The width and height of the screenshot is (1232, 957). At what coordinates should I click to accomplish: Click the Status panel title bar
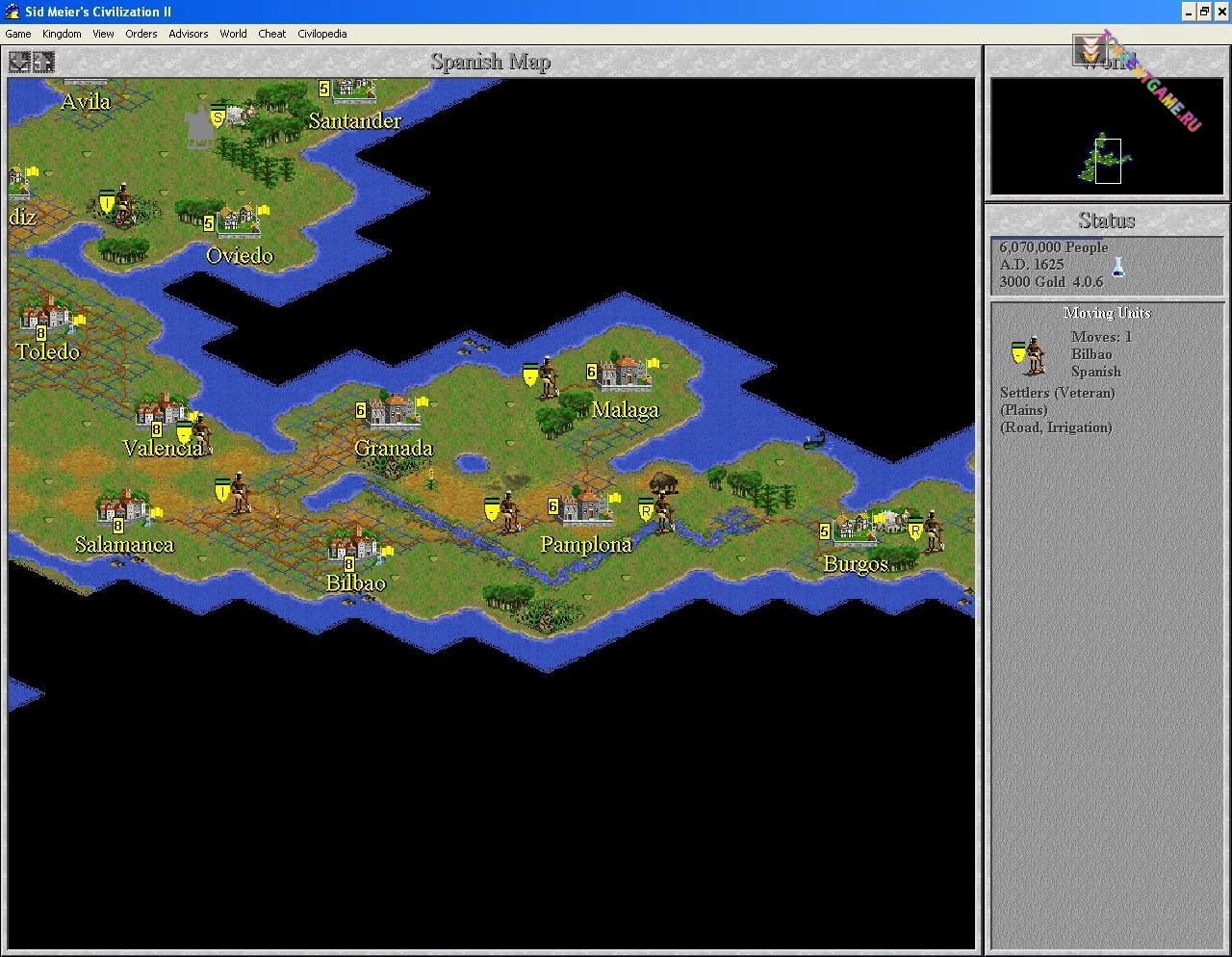1106,220
